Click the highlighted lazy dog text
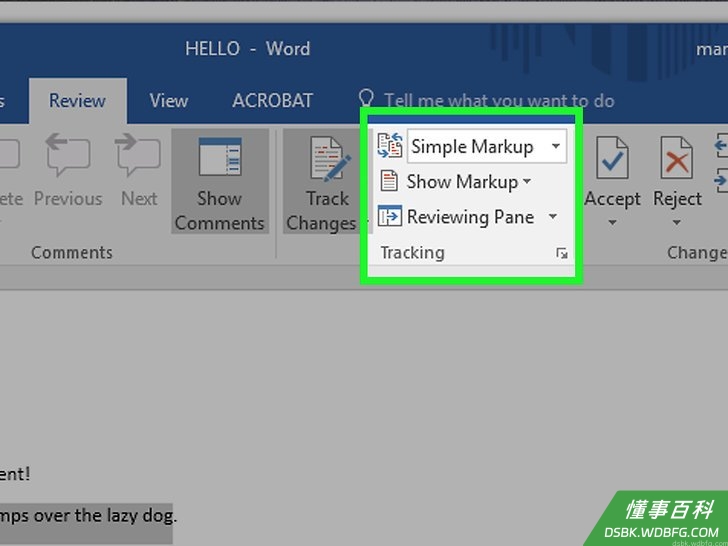This screenshot has height=546, width=728. click(86, 516)
